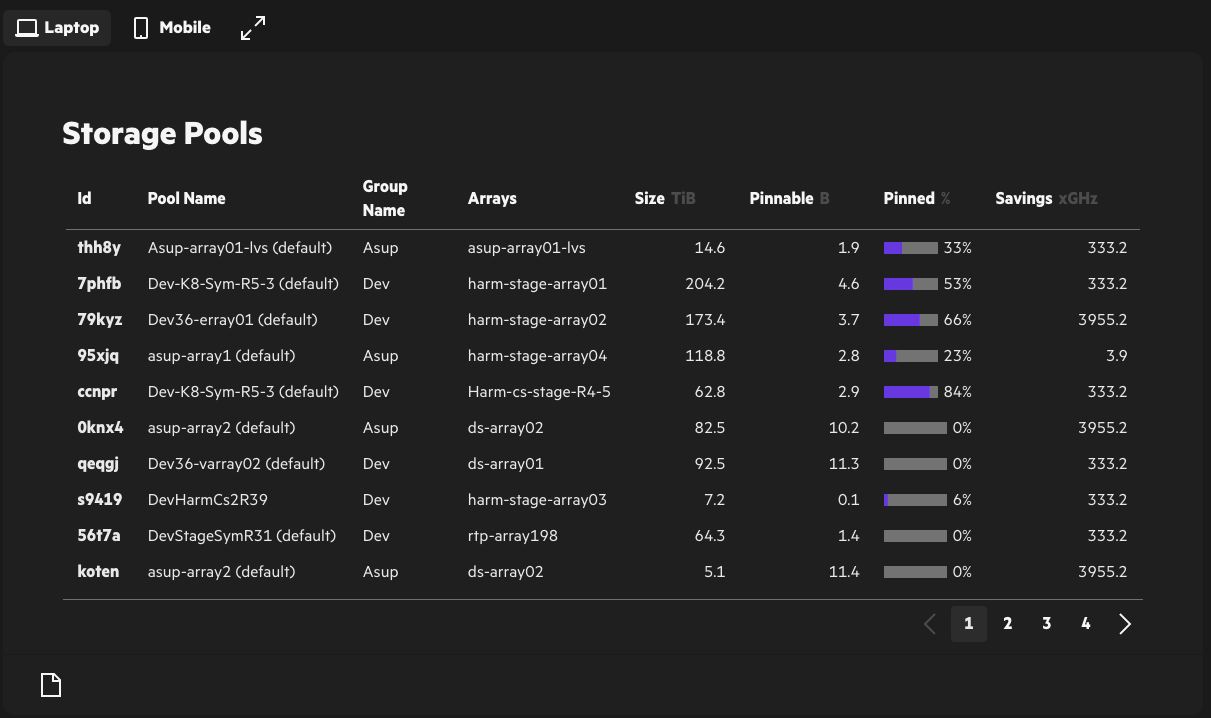The width and height of the screenshot is (1211, 718).
Task: Click pinnable value 10.2
Action: 844,427
